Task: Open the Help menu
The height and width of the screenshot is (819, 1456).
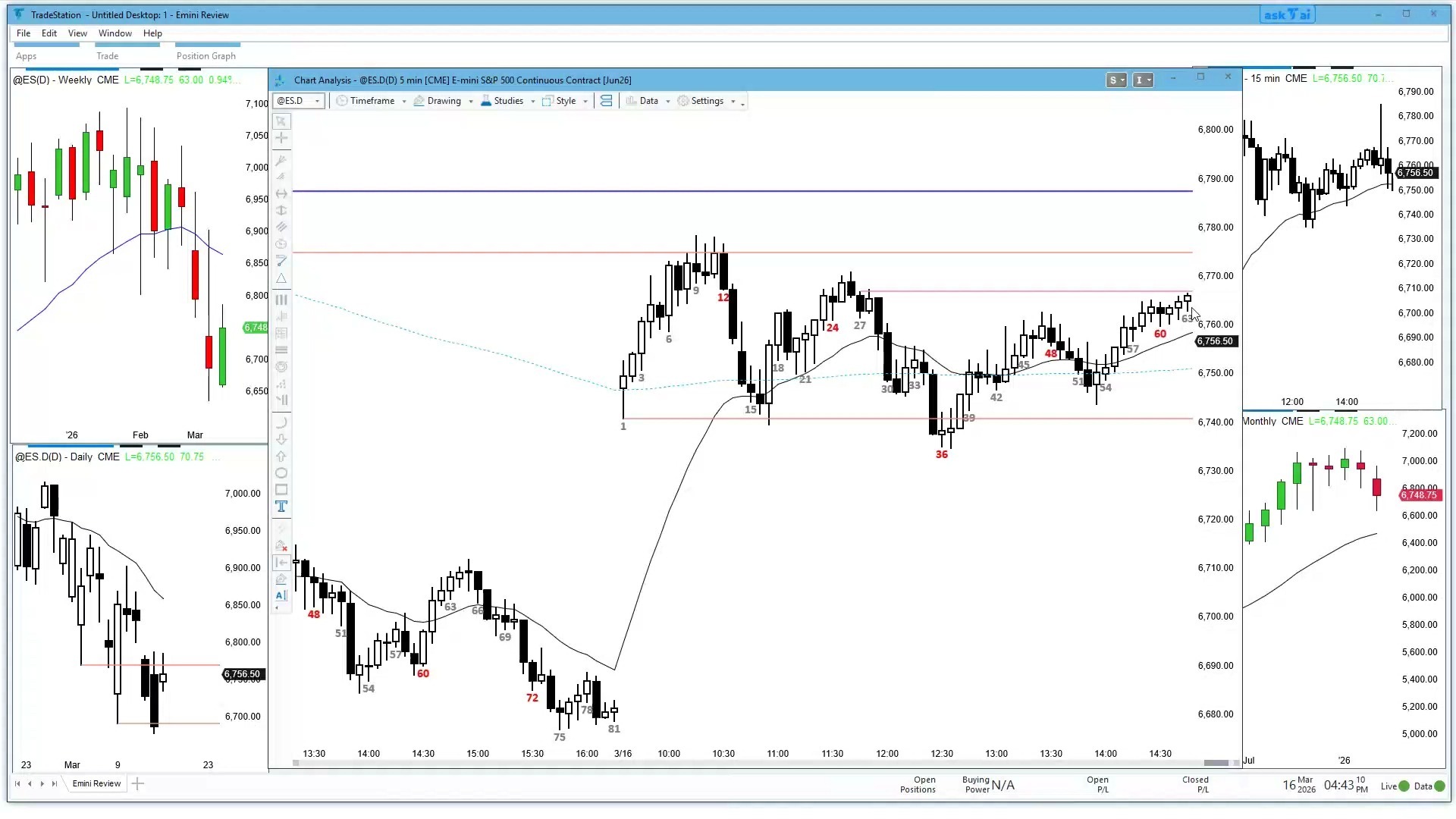Action: [152, 33]
